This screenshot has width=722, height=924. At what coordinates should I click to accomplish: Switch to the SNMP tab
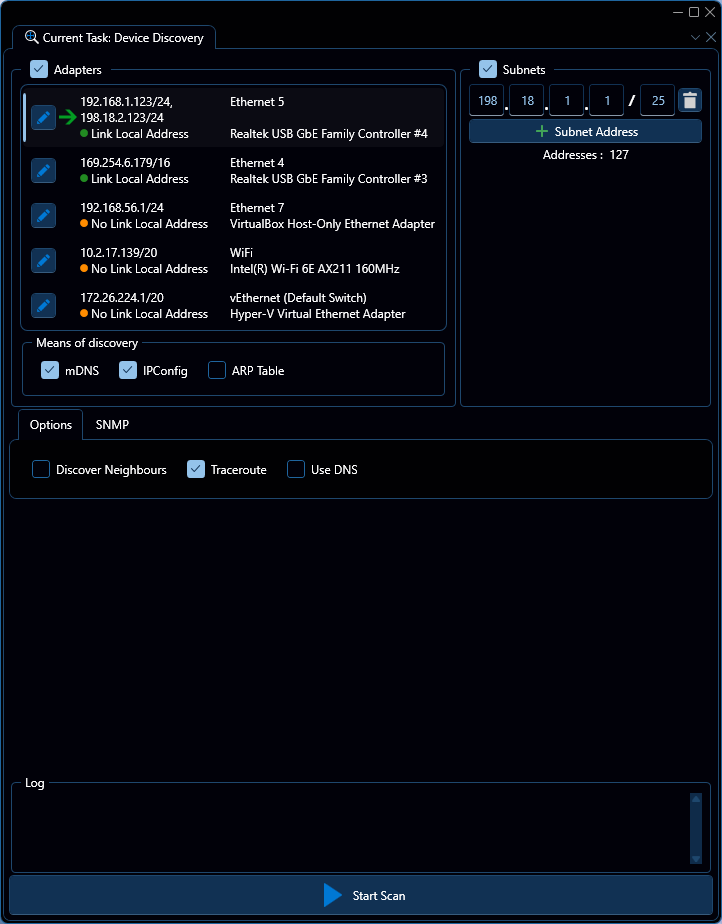click(x=112, y=424)
